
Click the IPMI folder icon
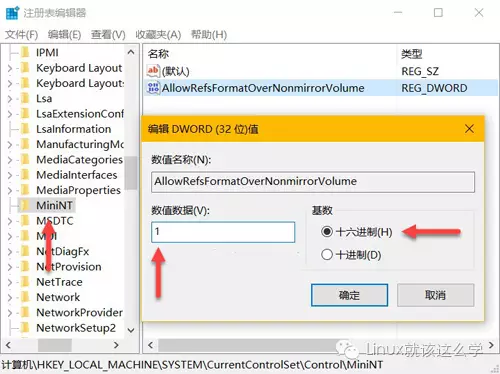[x=25, y=52]
